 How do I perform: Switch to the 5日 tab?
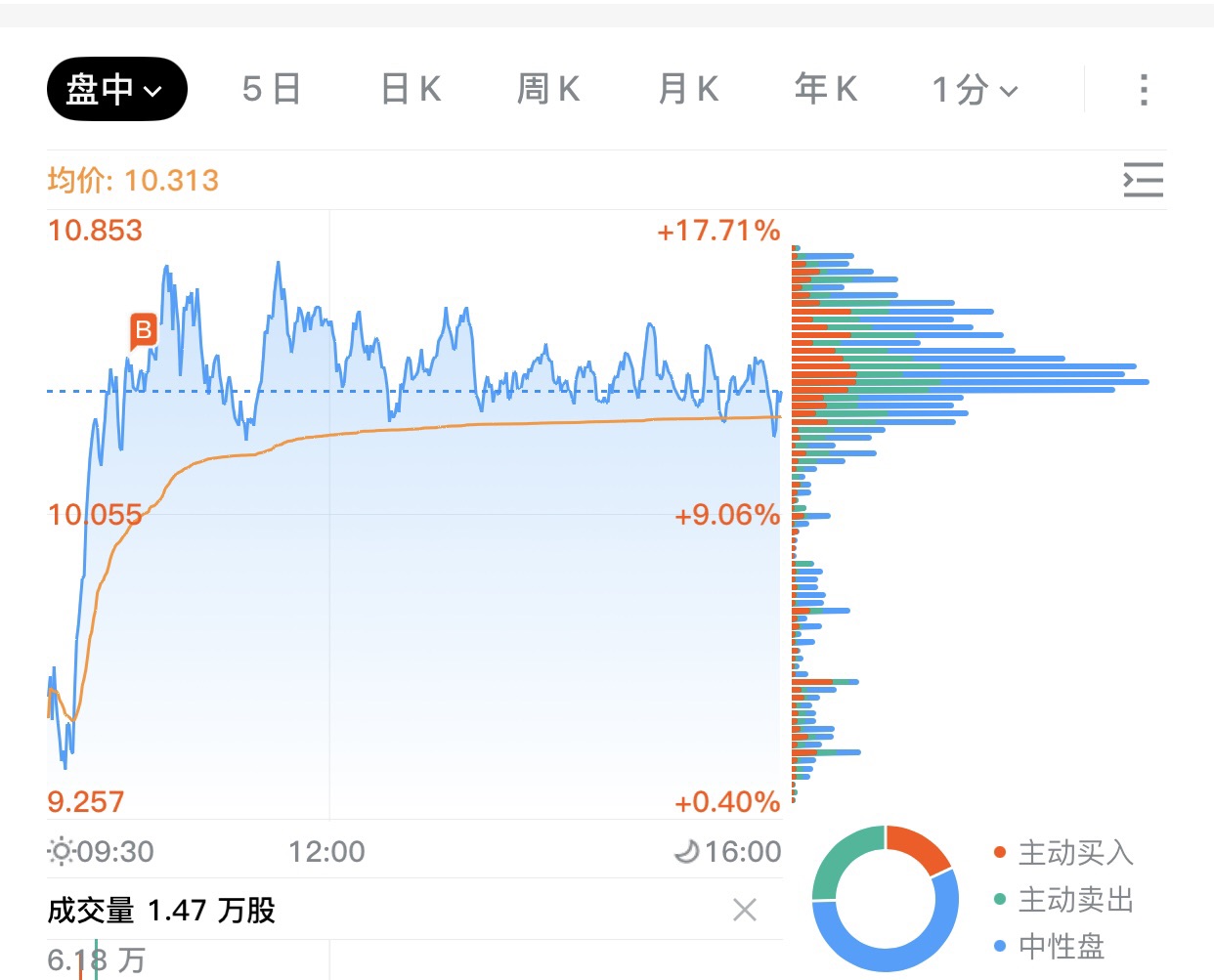(271, 90)
